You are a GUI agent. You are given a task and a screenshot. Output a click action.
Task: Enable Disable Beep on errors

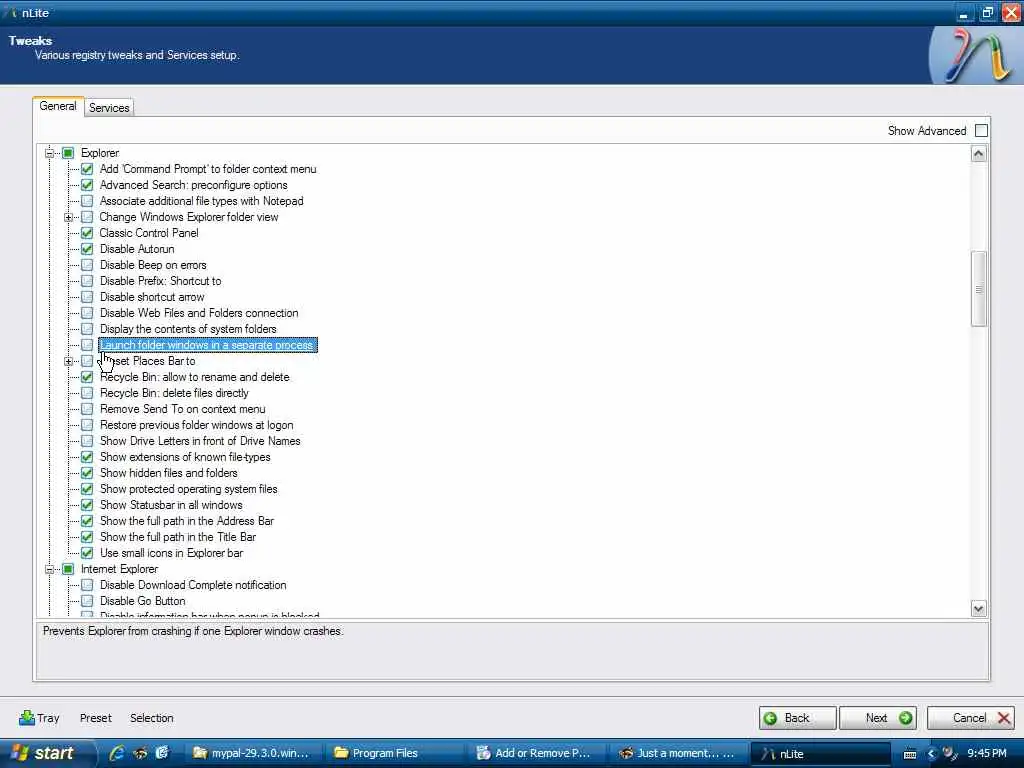point(87,265)
